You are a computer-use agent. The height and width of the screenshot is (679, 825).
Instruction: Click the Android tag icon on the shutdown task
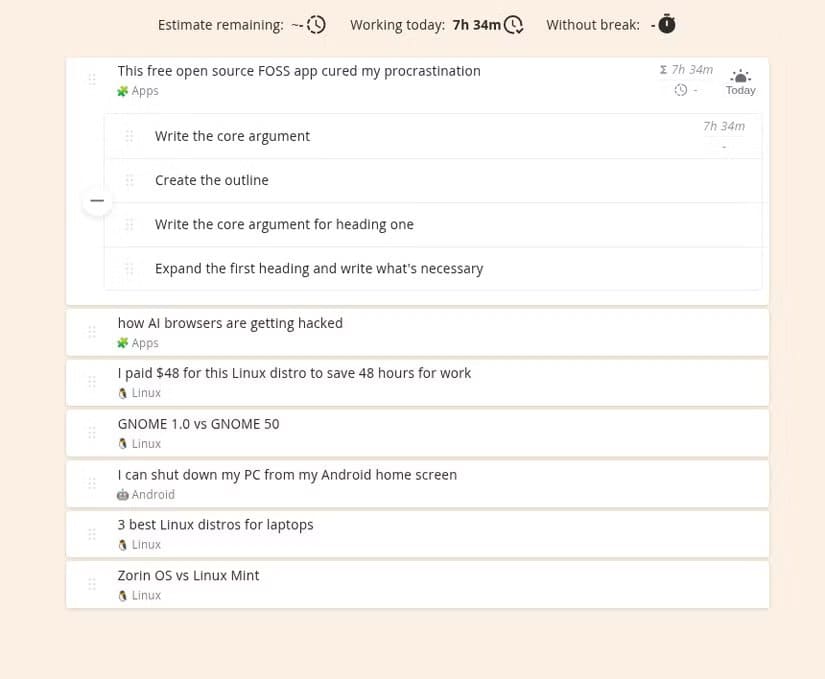pos(125,494)
